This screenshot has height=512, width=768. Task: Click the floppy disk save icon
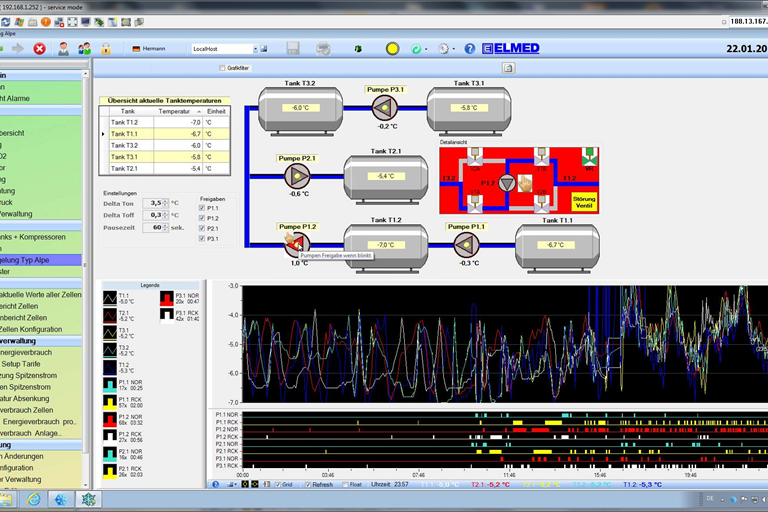pyautogui.click(x=293, y=48)
